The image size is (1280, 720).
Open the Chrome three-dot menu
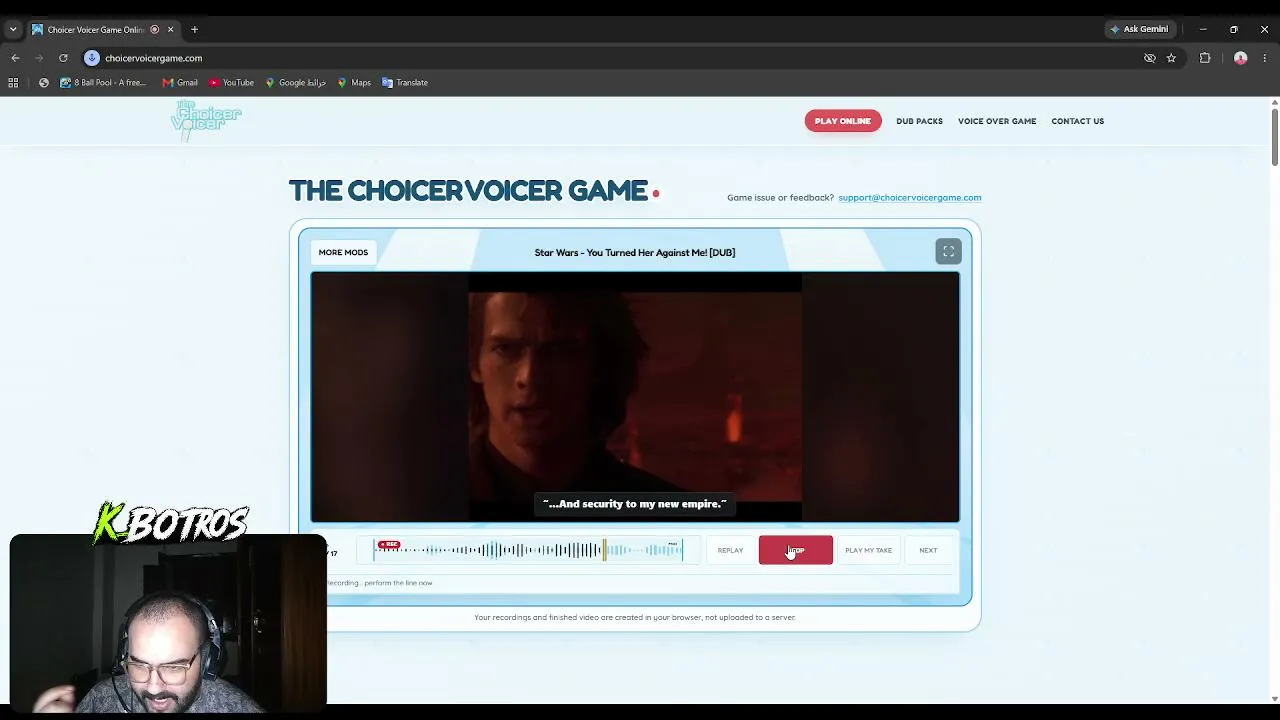tap(1265, 58)
